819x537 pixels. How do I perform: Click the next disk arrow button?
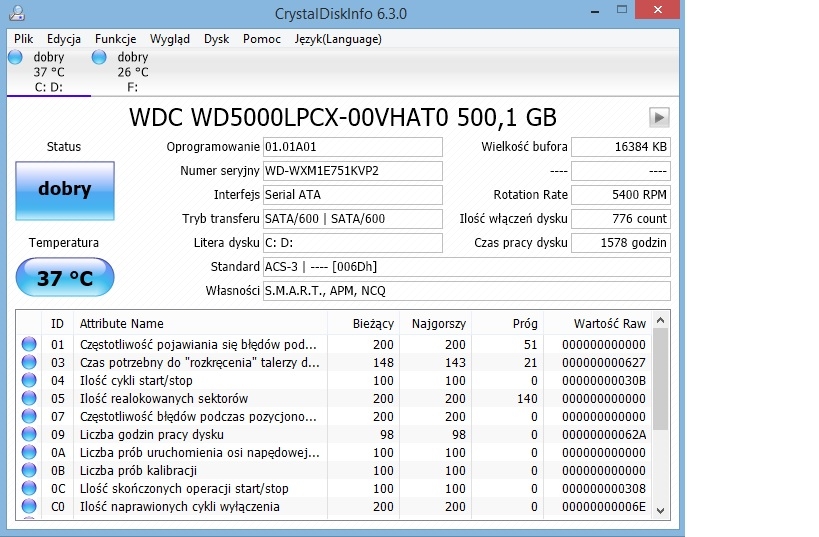(659, 118)
